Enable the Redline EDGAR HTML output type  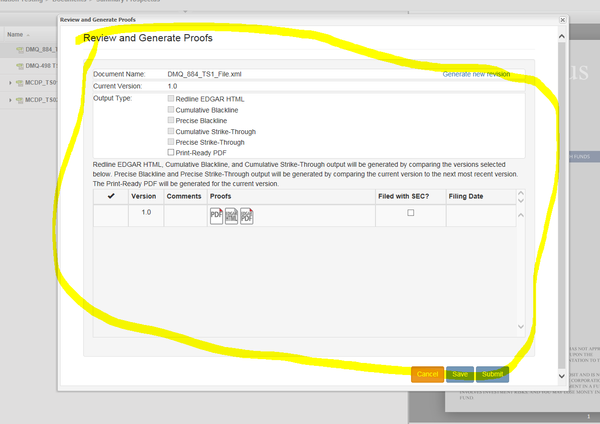[x=171, y=99]
